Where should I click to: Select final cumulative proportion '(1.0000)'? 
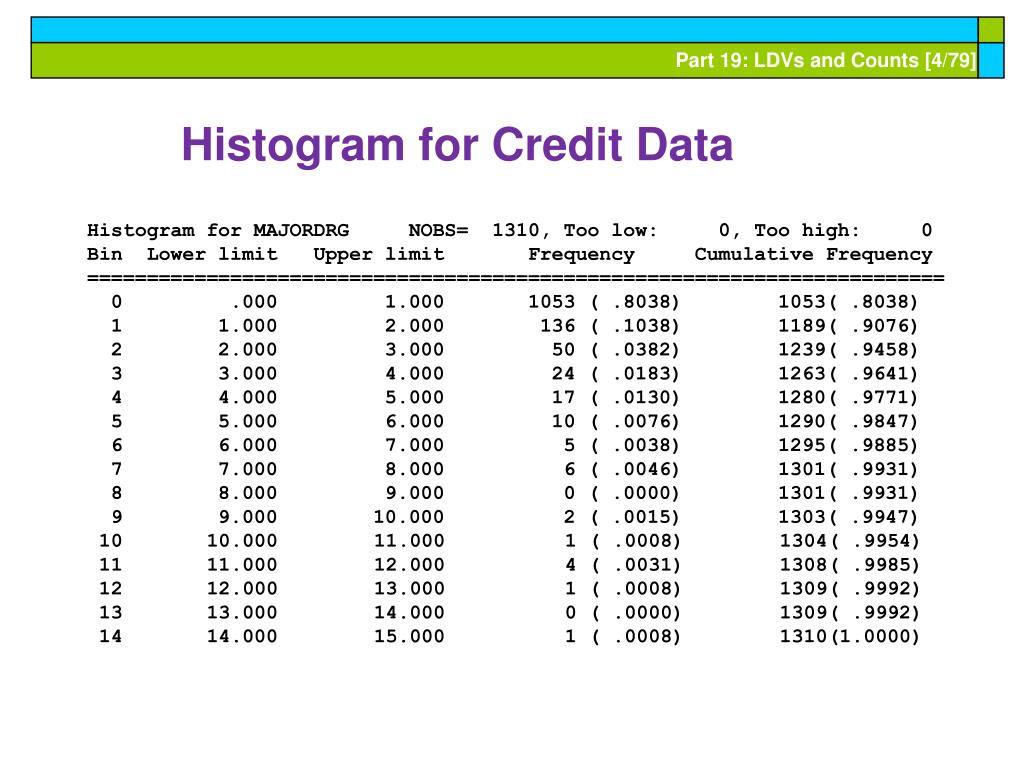point(875,636)
